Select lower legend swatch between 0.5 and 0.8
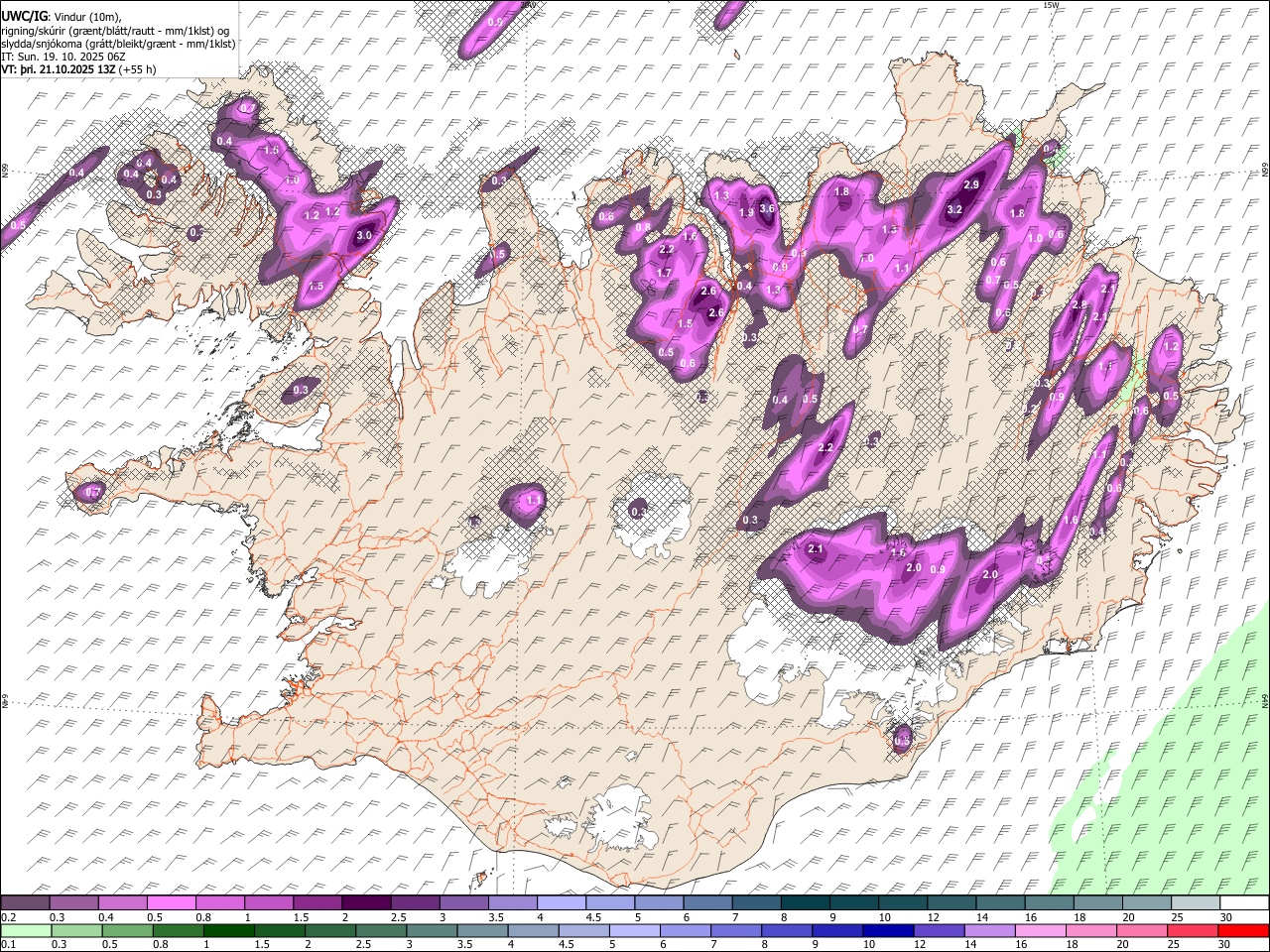The width and height of the screenshot is (1270, 952). click(x=127, y=930)
